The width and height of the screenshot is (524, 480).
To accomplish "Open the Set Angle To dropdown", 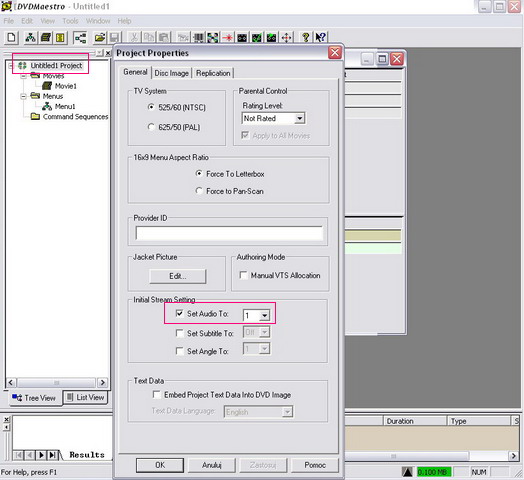I will [264, 349].
